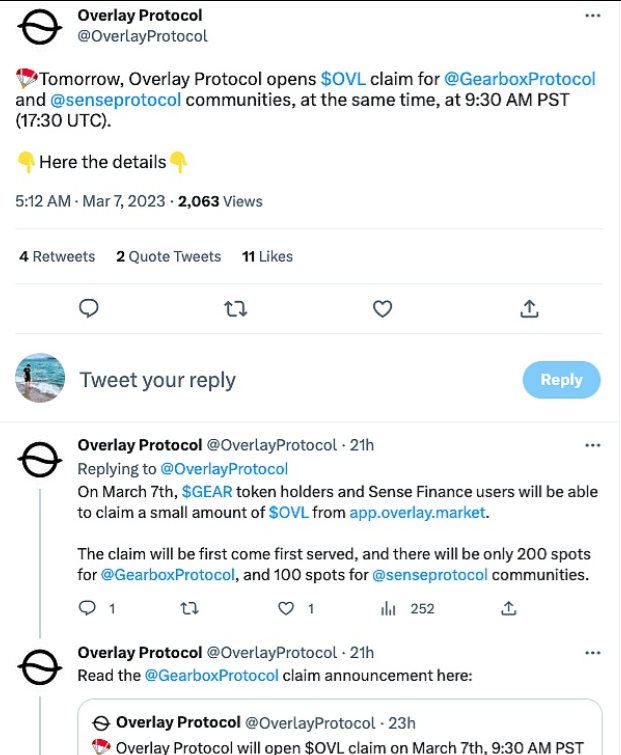View analytics icon showing 252 views
621x755 pixels.
click(390, 608)
